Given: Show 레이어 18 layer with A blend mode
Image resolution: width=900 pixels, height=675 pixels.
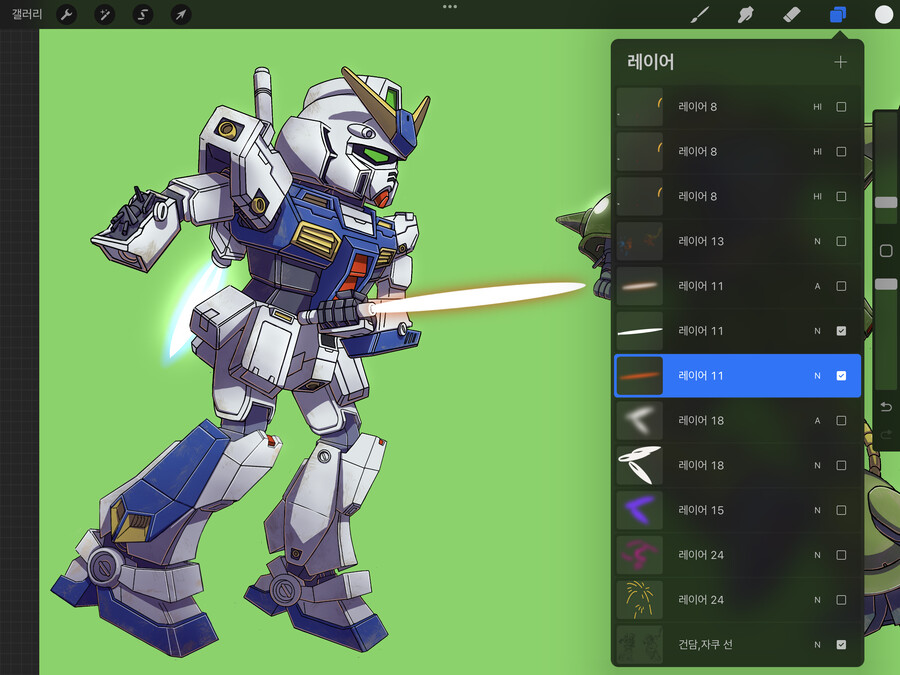Looking at the screenshot, I should tap(841, 421).
